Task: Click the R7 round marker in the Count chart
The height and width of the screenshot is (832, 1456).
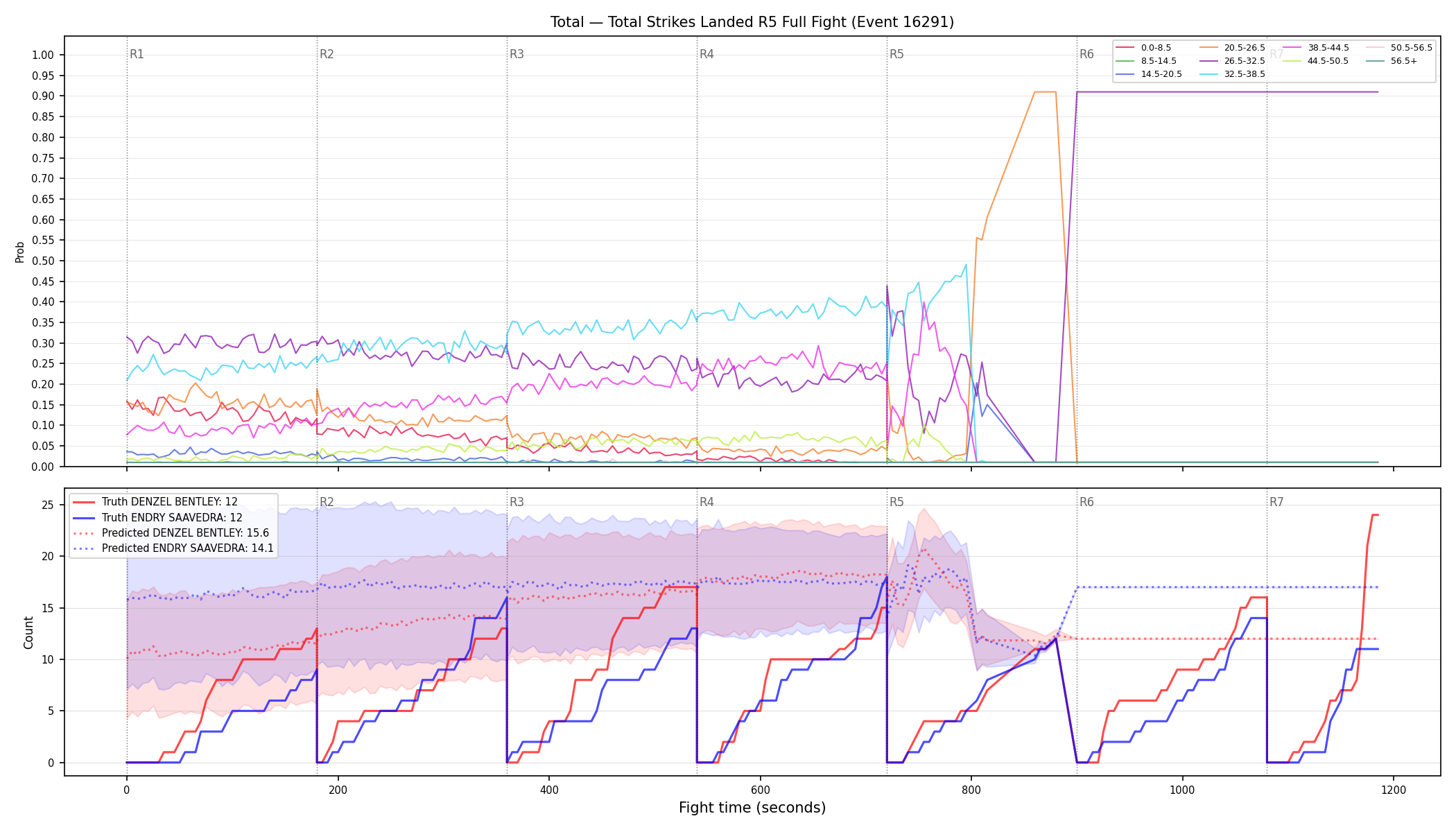Action: 1276,502
